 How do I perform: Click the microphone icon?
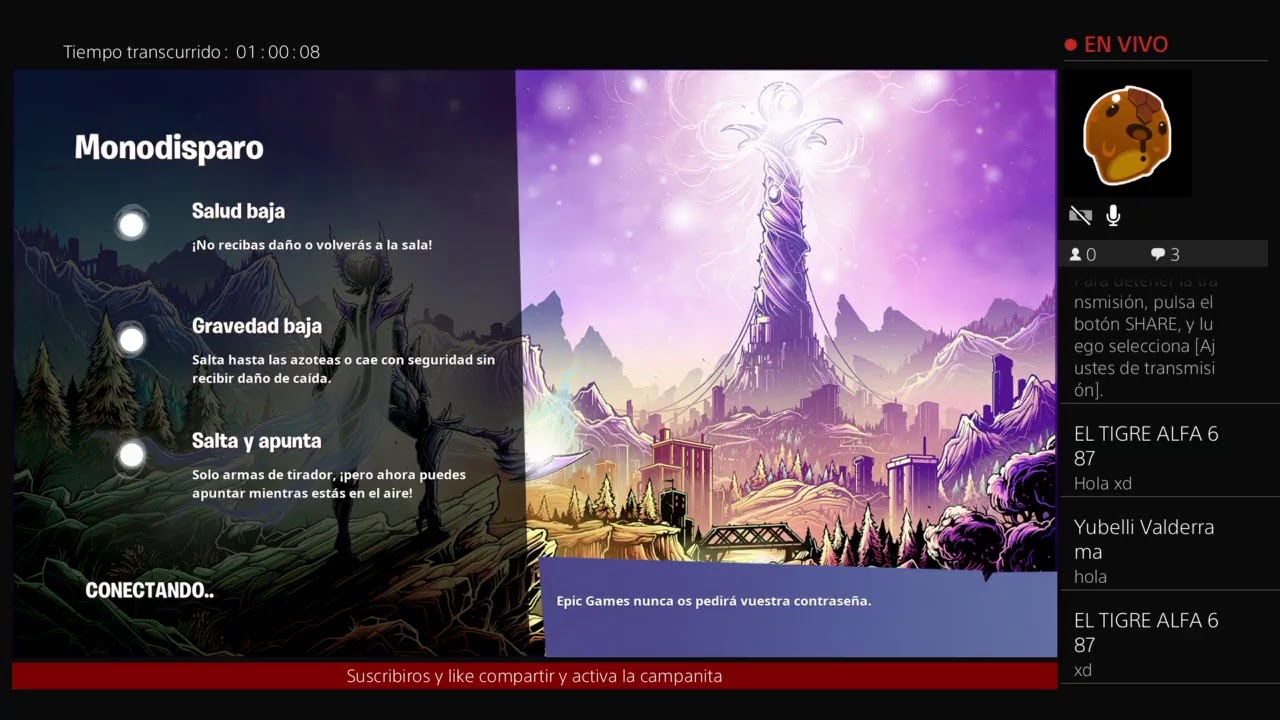(1113, 216)
